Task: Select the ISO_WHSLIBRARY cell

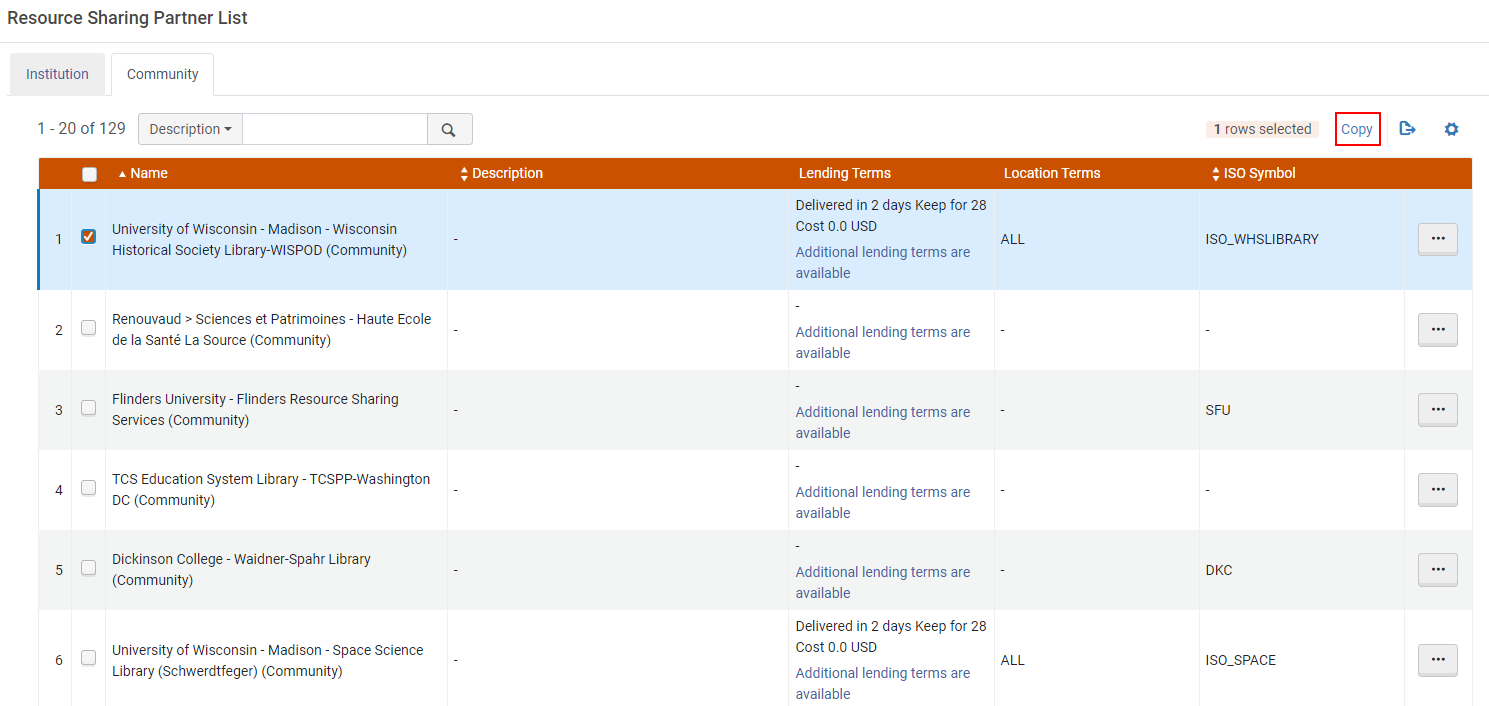Action: (1262, 239)
